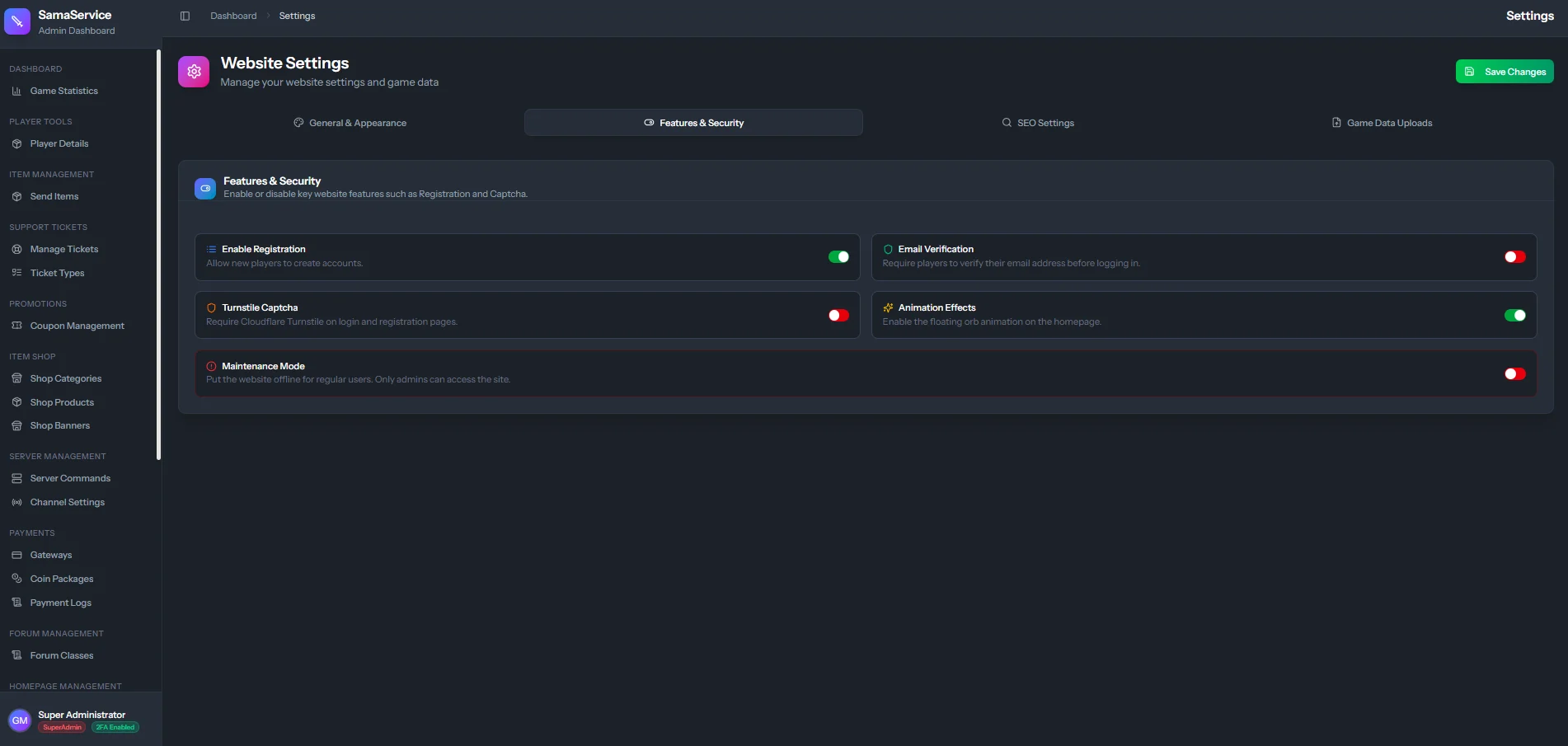Click the SamaService logo icon

pos(17,21)
